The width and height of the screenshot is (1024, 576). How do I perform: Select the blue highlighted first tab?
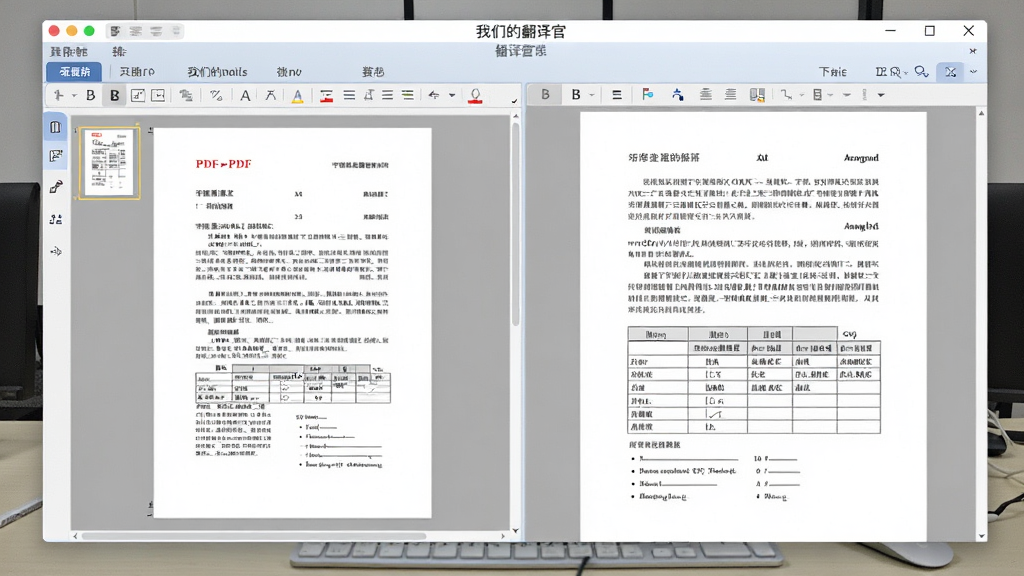74,72
